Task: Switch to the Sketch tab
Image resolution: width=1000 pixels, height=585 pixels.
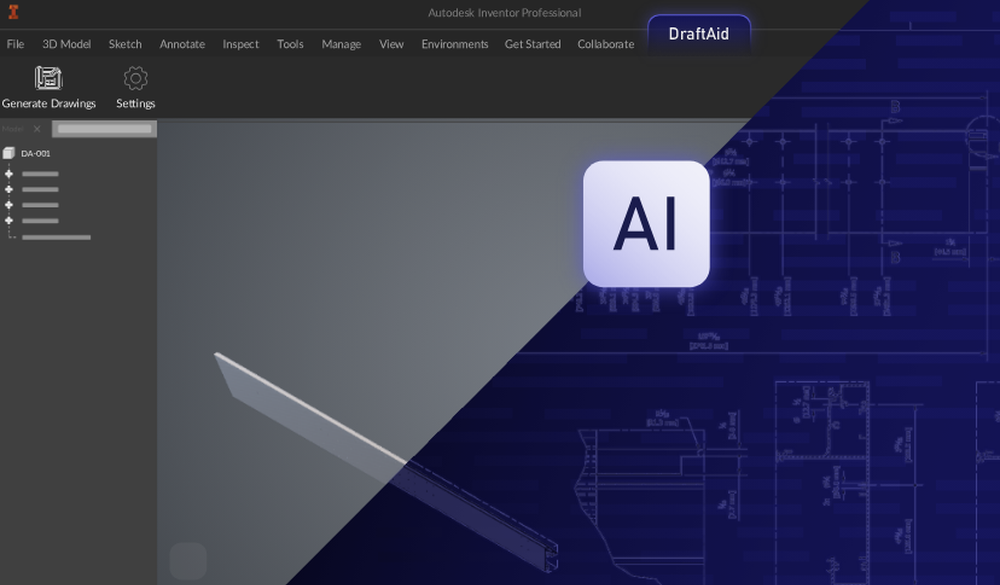Action: pyautogui.click(x=125, y=44)
